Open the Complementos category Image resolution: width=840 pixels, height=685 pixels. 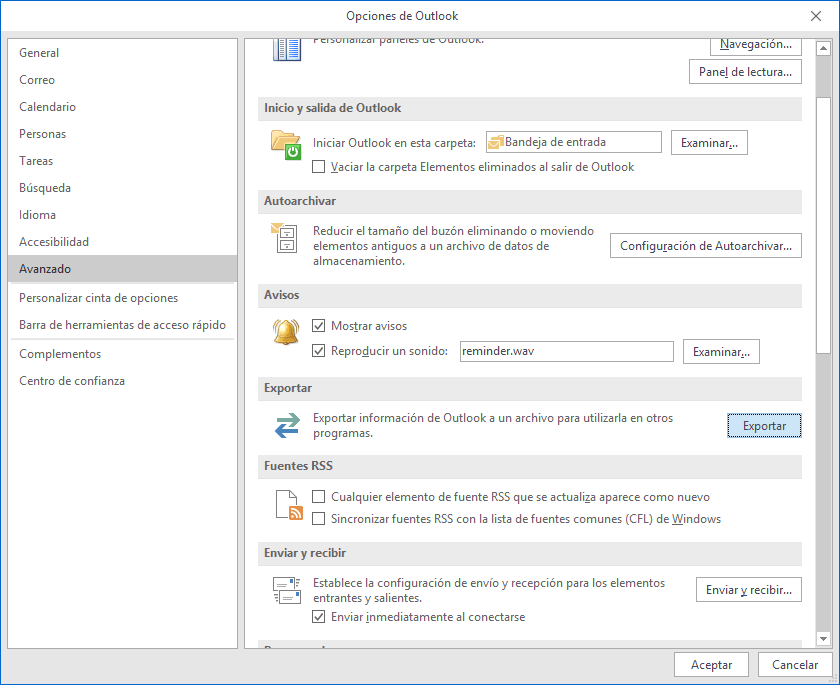click(x=123, y=354)
